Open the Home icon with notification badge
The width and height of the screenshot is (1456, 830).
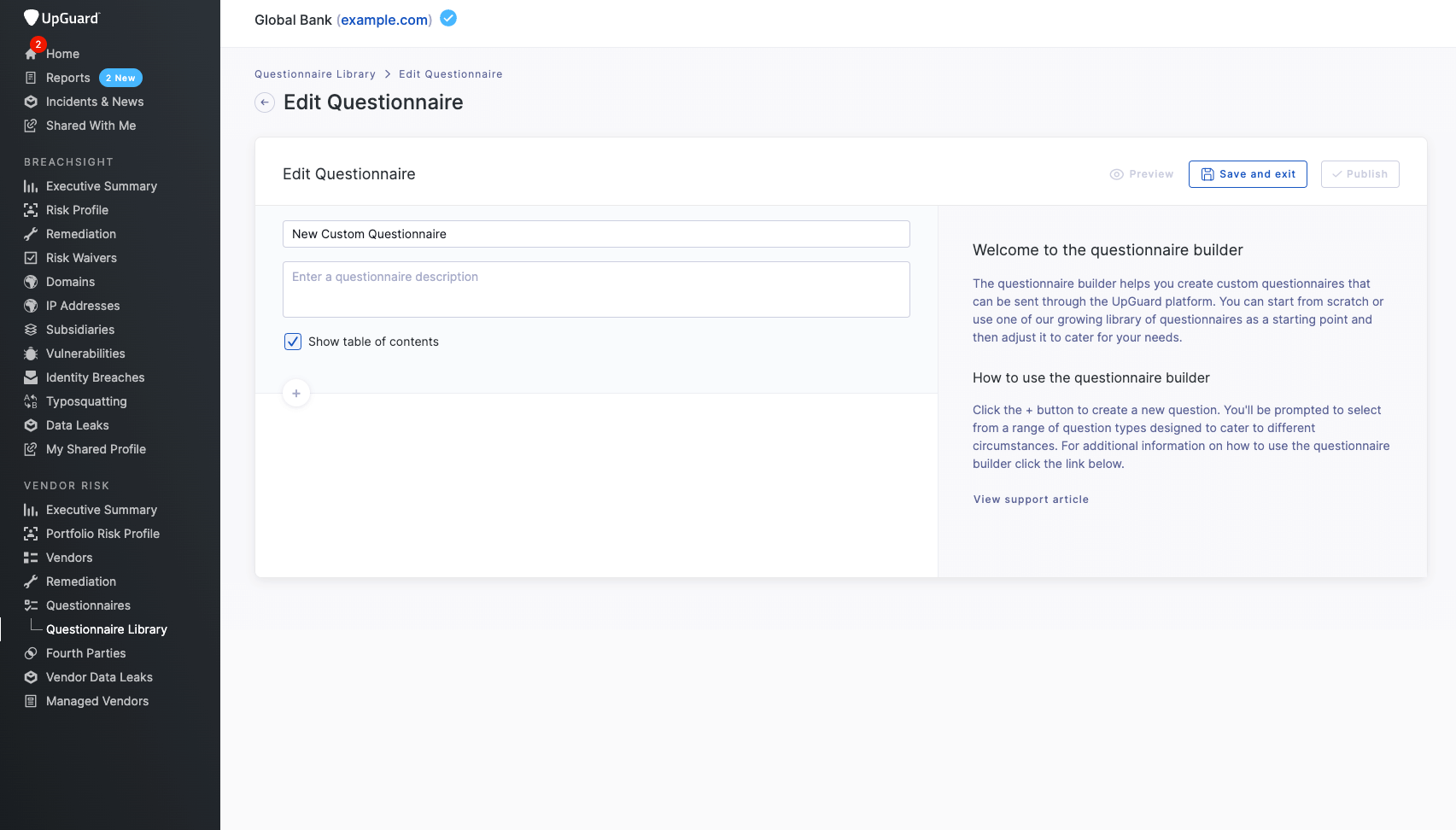(32, 53)
